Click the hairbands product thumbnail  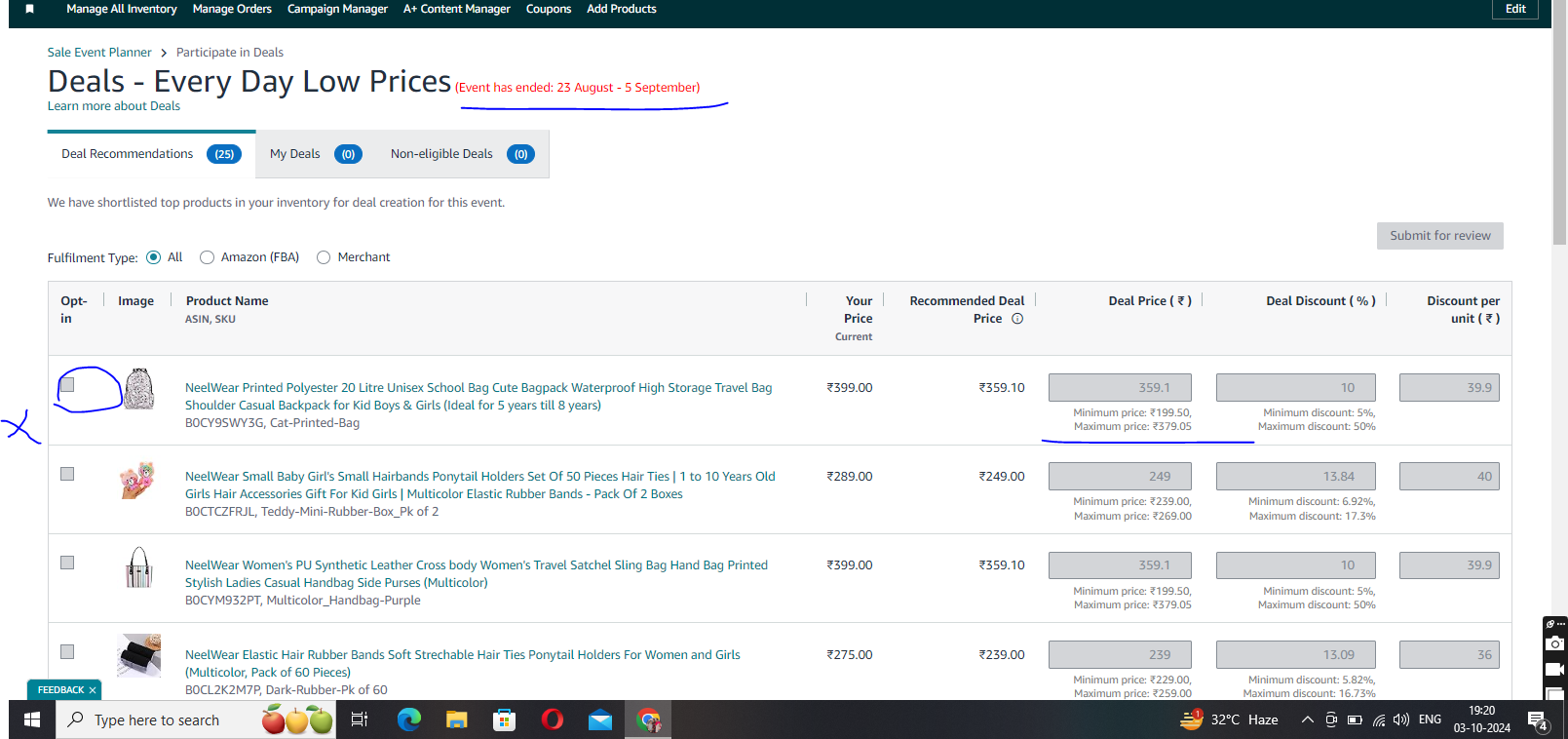coord(138,480)
